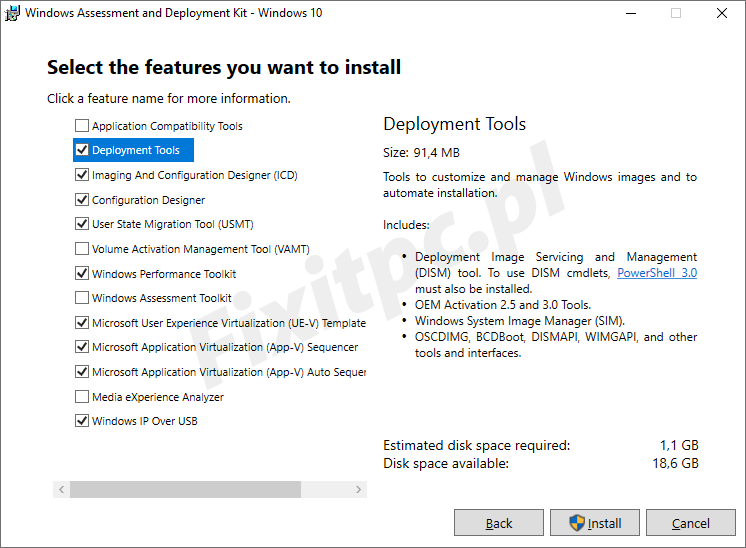Click the estimated disk space value 1,1 GB
Screen dimensions: 746x548
click(679, 445)
